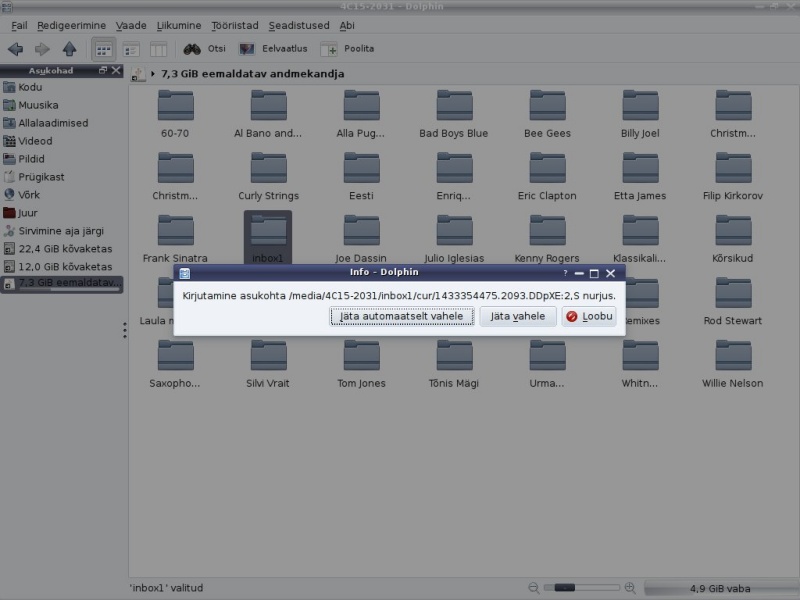Click the Back navigation arrow
The height and width of the screenshot is (600, 800).
tap(15, 49)
